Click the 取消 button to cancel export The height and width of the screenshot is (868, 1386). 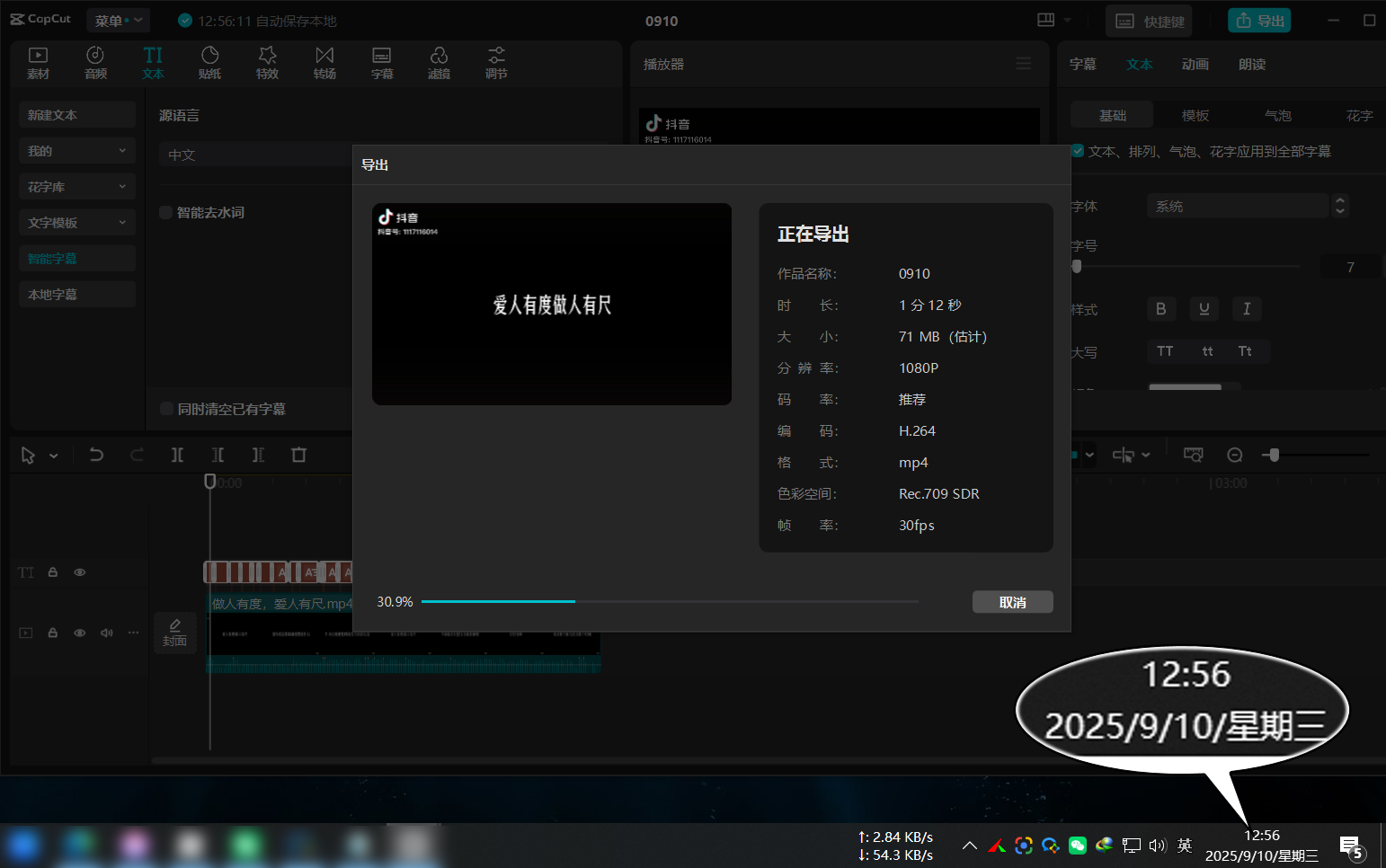pos(1012,602)
